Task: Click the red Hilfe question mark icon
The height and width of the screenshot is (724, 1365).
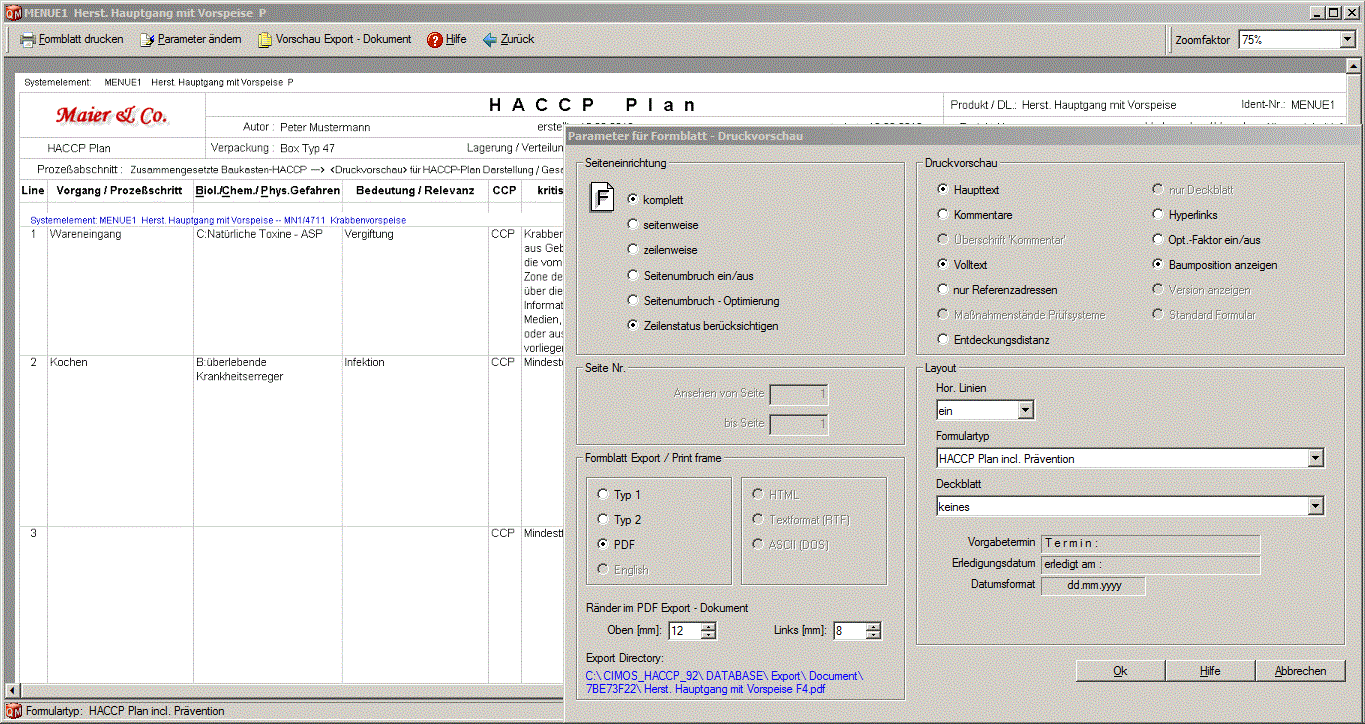Action: [434, 40]
